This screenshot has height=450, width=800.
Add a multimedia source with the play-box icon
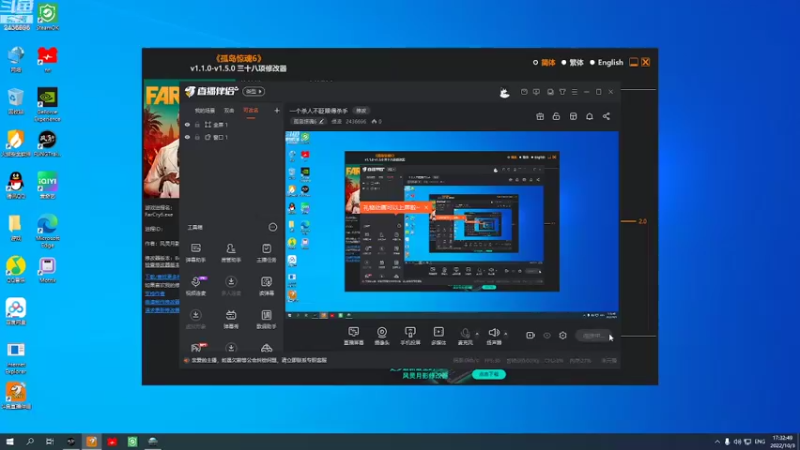(438, 335)
